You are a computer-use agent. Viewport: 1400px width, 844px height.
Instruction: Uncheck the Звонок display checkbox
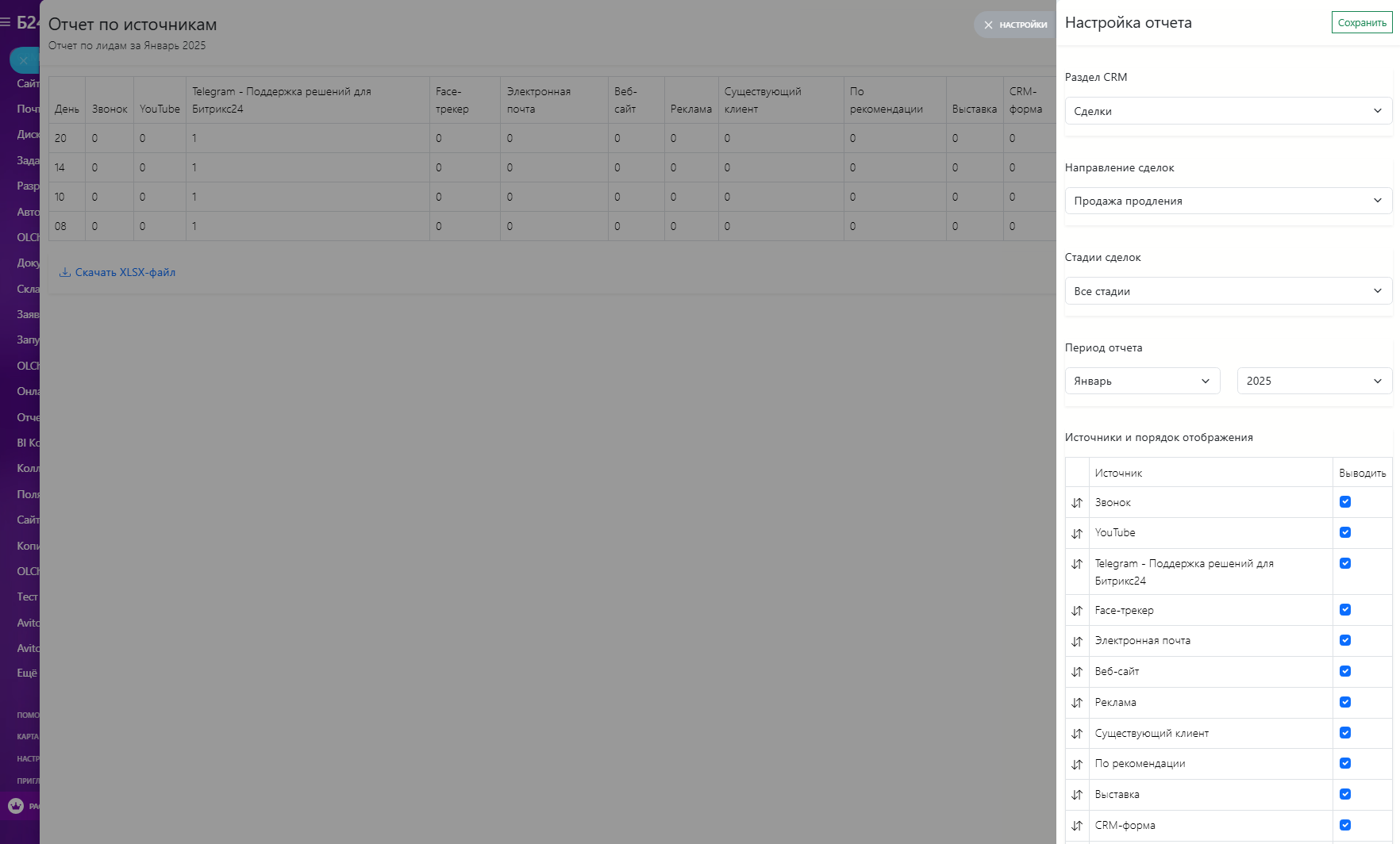[1345, 502]
